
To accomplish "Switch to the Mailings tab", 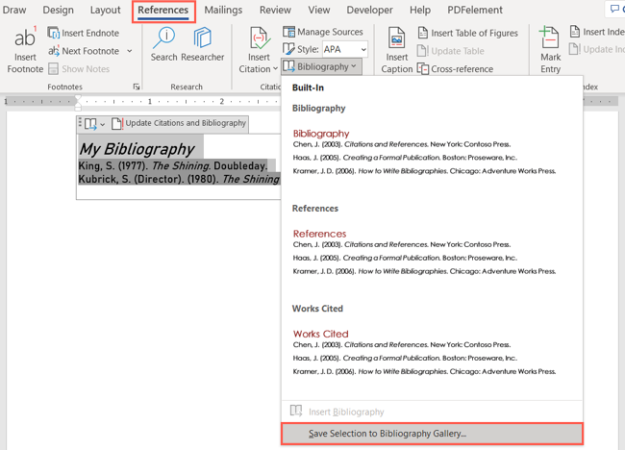I will pyautogui.click(x=223, y=10).
